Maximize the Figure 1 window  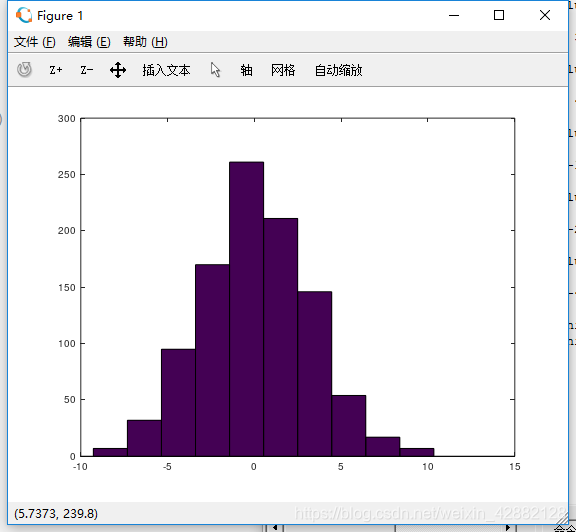click(499, 15)
